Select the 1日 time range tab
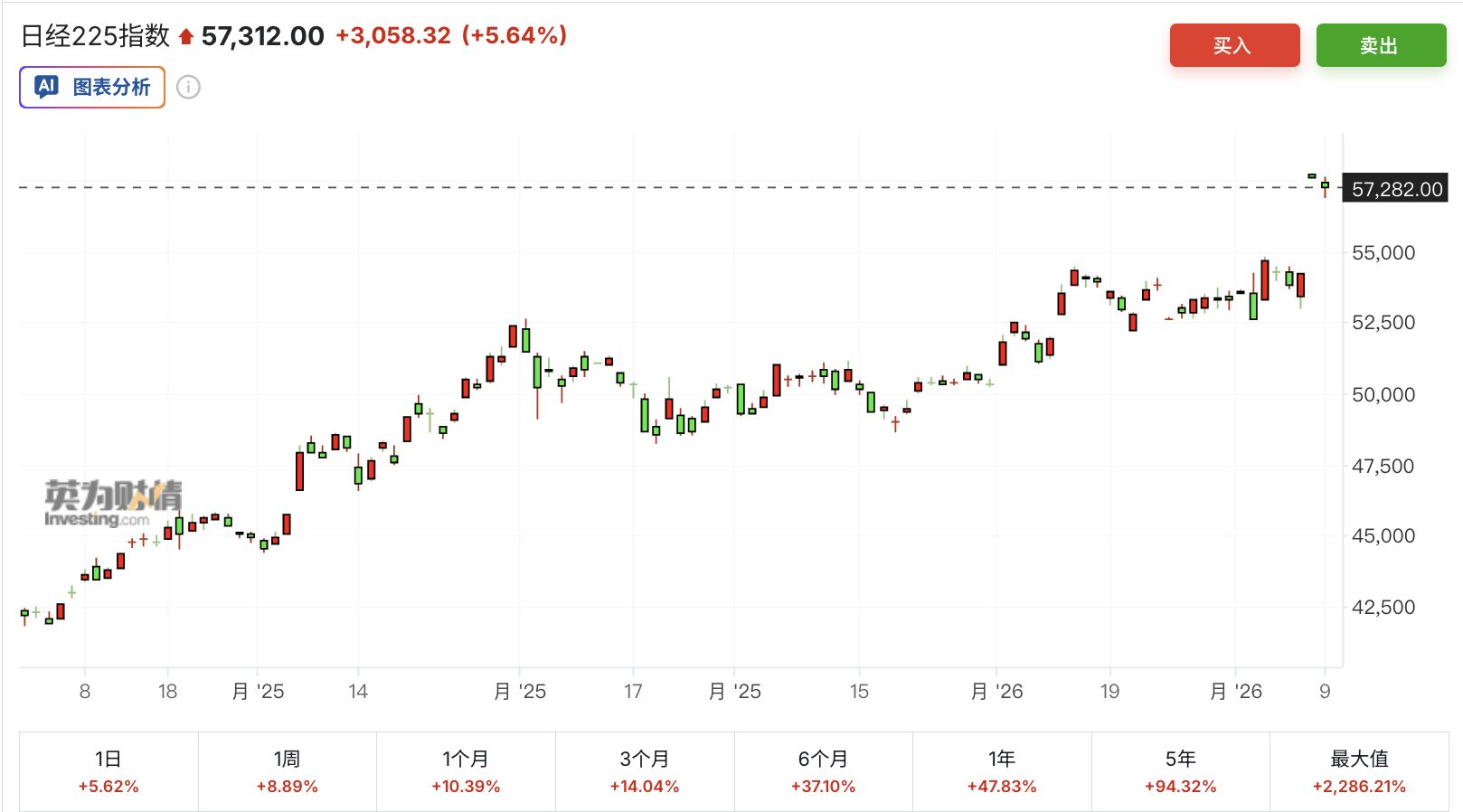Viewport: 1463px width, 812px height. click(x=109, y=771)
